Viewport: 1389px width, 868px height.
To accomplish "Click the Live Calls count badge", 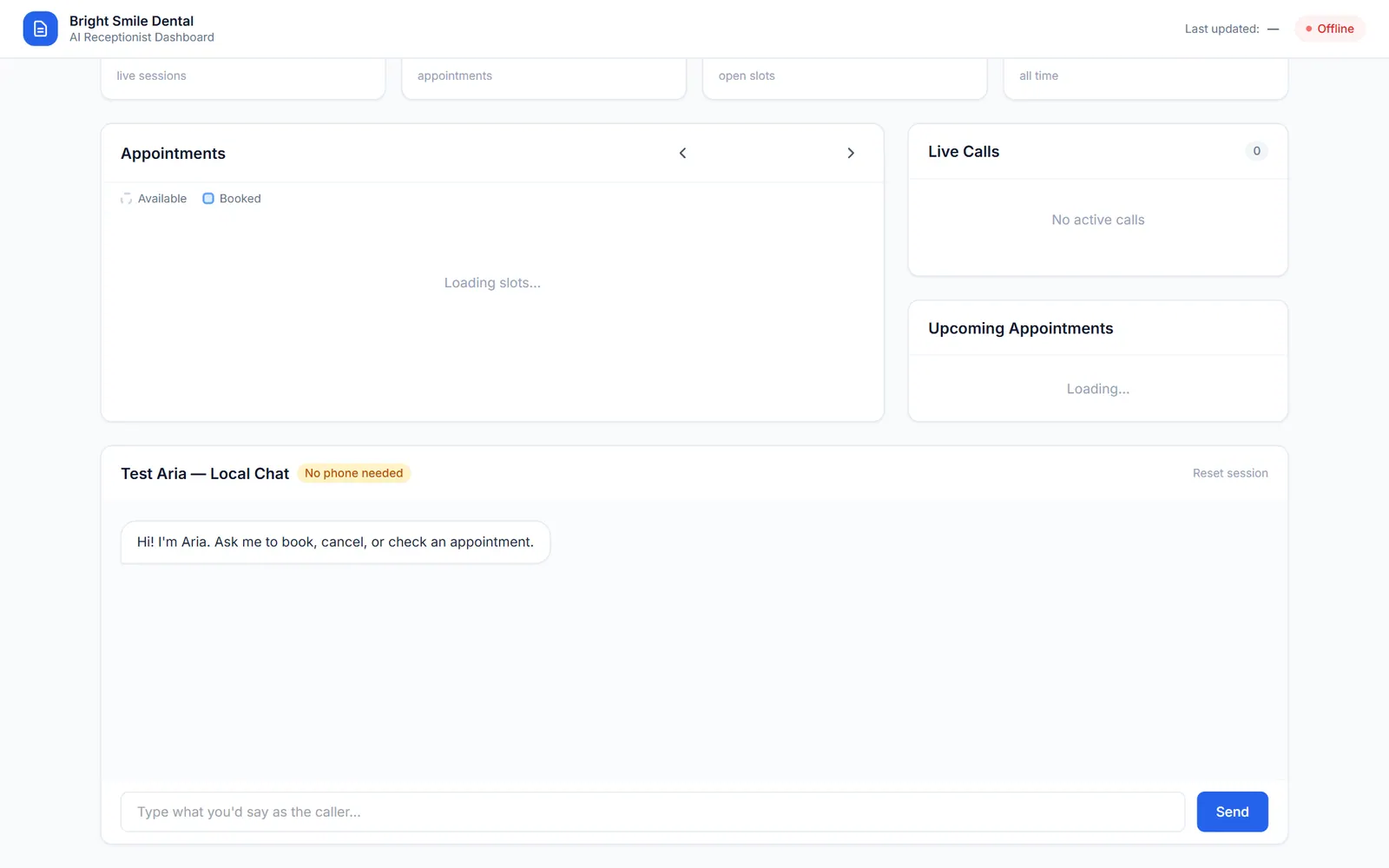I will tap(1256, 151).
